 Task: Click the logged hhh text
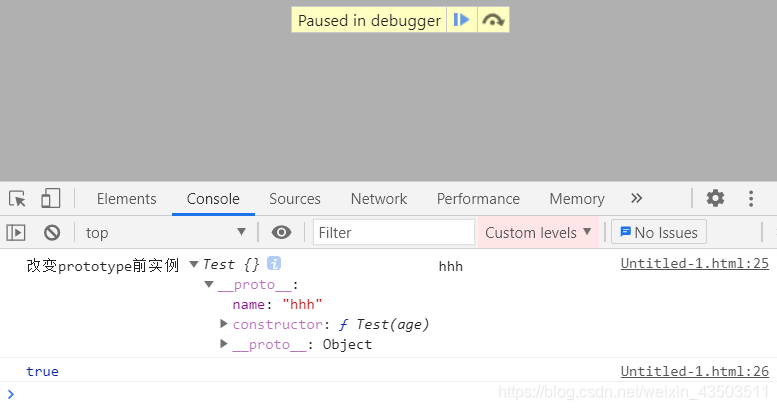450,267
